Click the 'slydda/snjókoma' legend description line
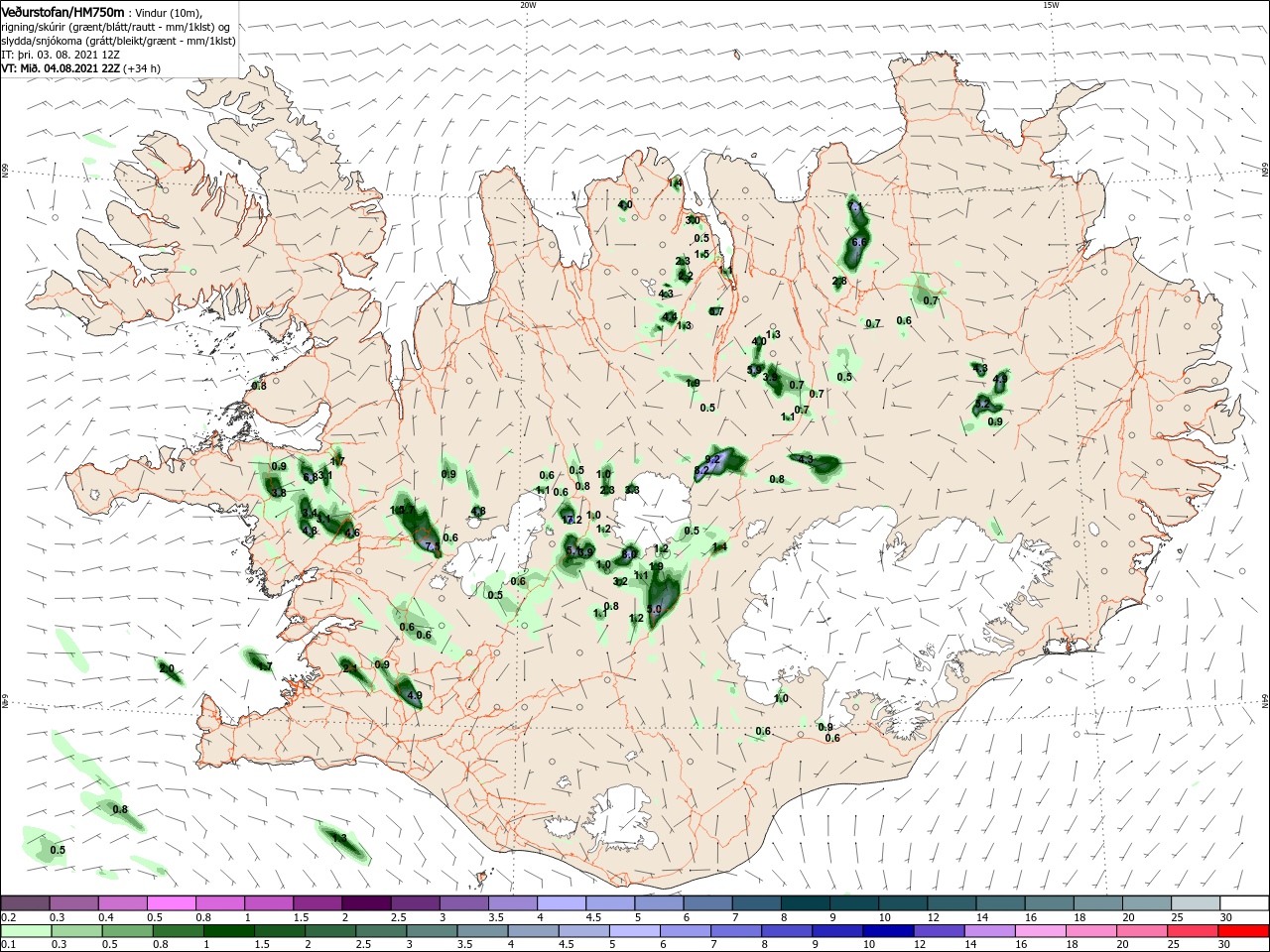Viewport: 1270px width, 952px height. (x=119, y=41)
